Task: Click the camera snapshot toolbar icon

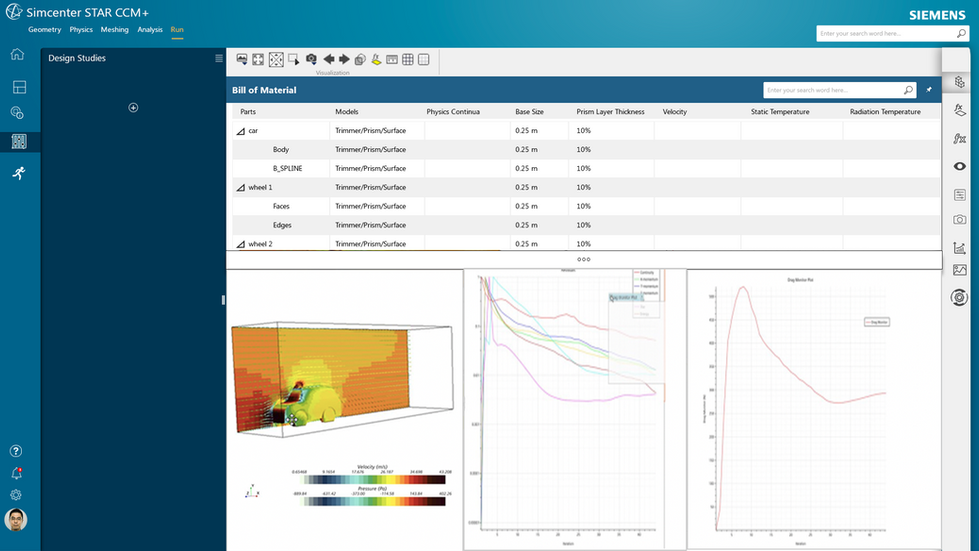Action: pos(311,59)
